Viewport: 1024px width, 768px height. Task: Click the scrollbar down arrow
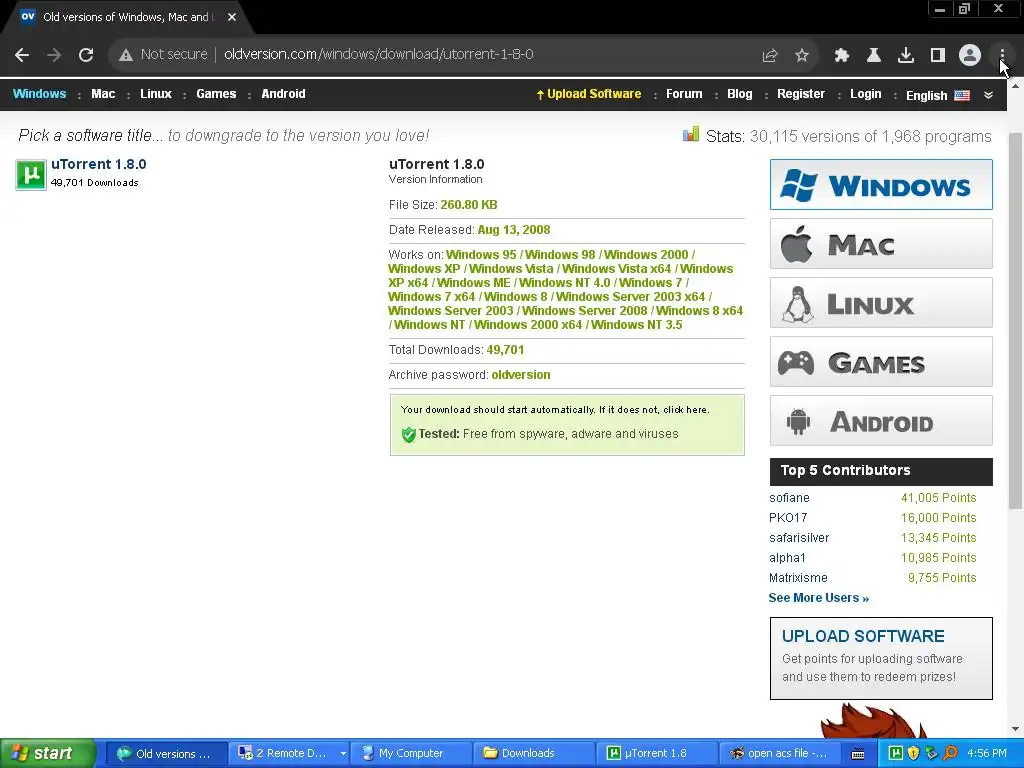(x=1015, y=729)
